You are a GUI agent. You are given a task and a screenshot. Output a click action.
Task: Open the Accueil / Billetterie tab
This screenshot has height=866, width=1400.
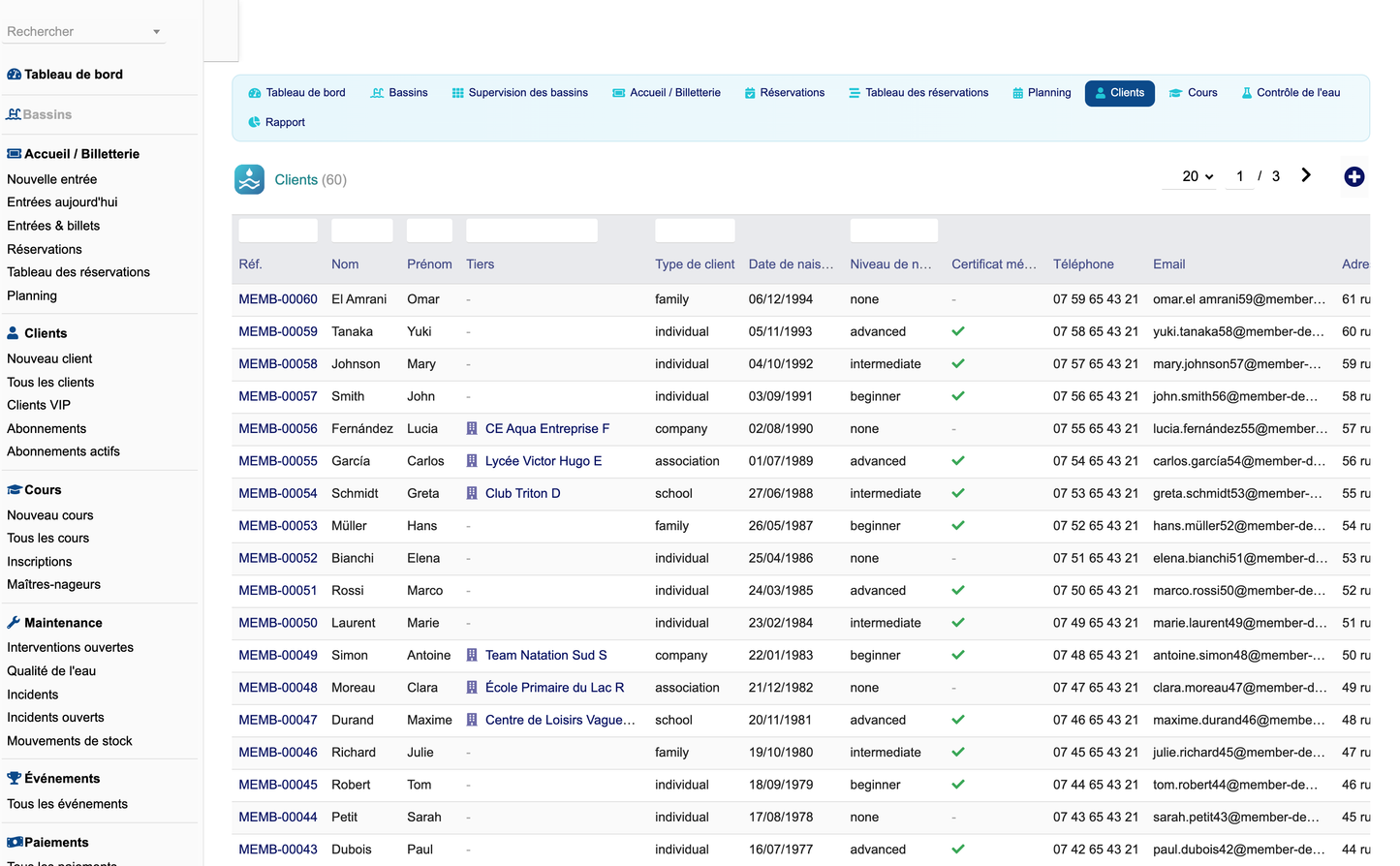coord(667,93)
